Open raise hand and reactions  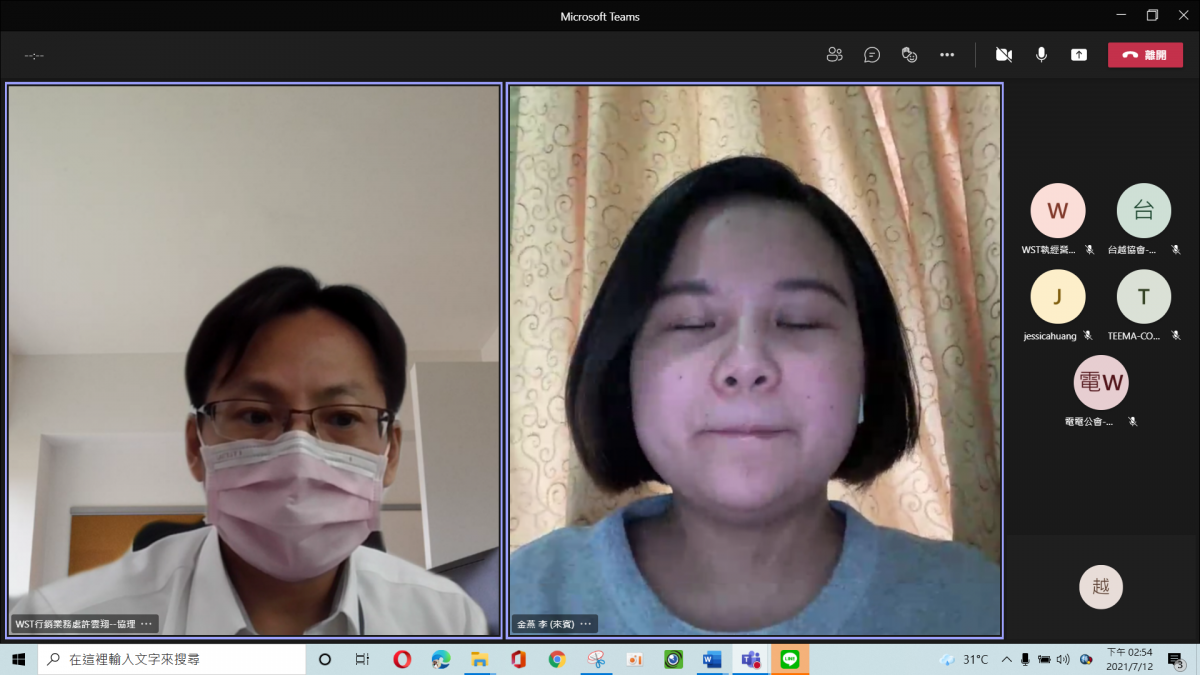click(910, 55)
